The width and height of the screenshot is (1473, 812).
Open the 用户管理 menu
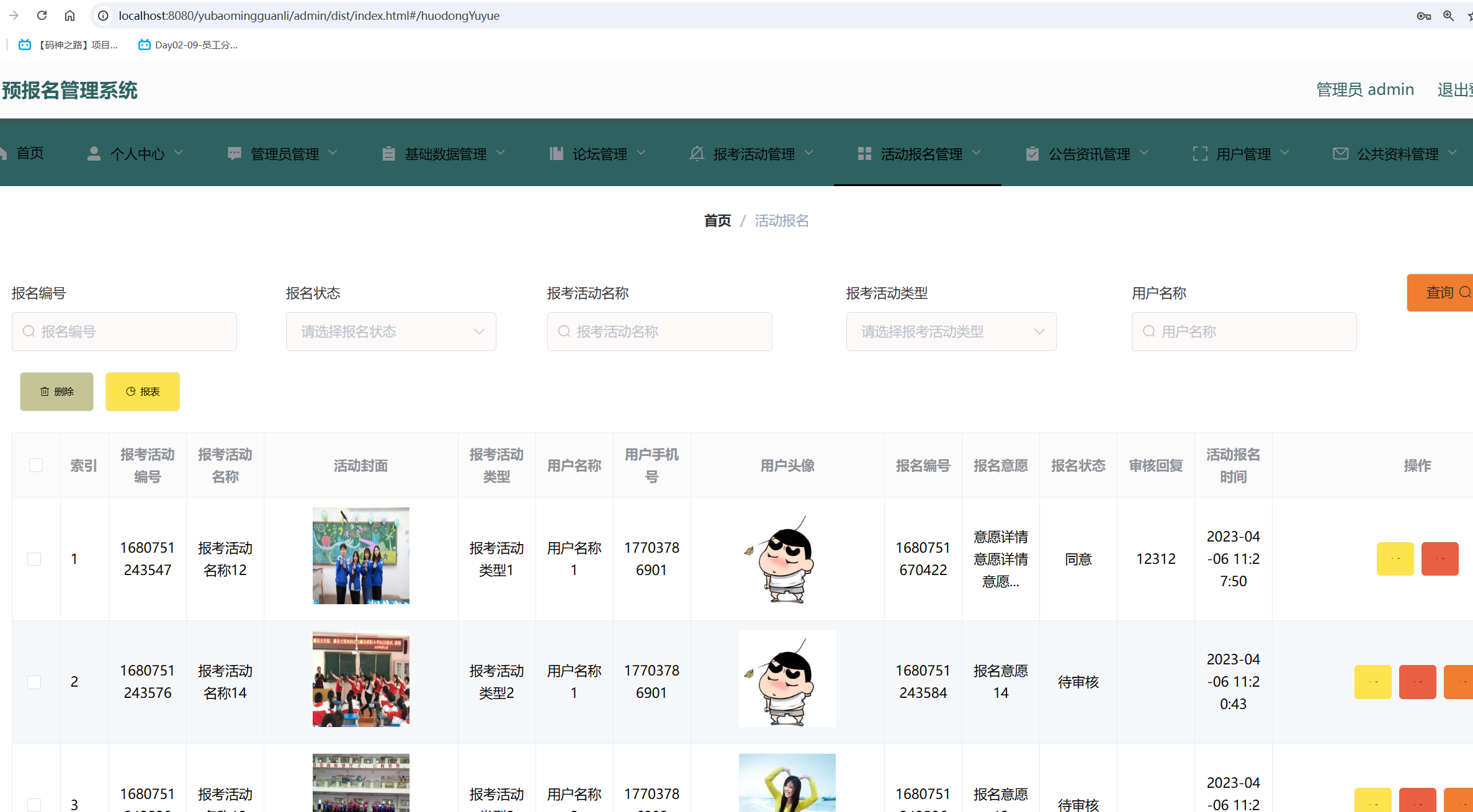(1241, 153)
